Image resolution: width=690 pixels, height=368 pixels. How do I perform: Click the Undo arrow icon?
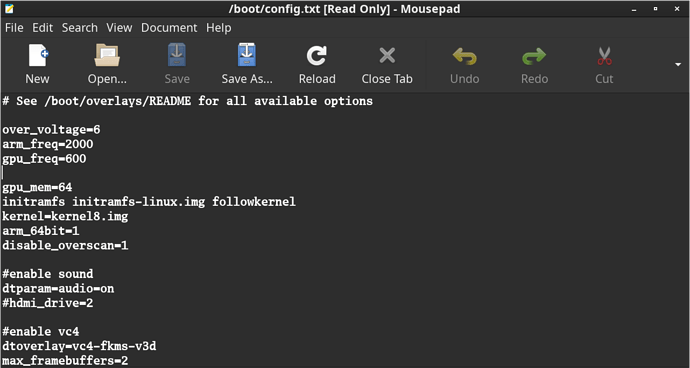click(465, 56)
